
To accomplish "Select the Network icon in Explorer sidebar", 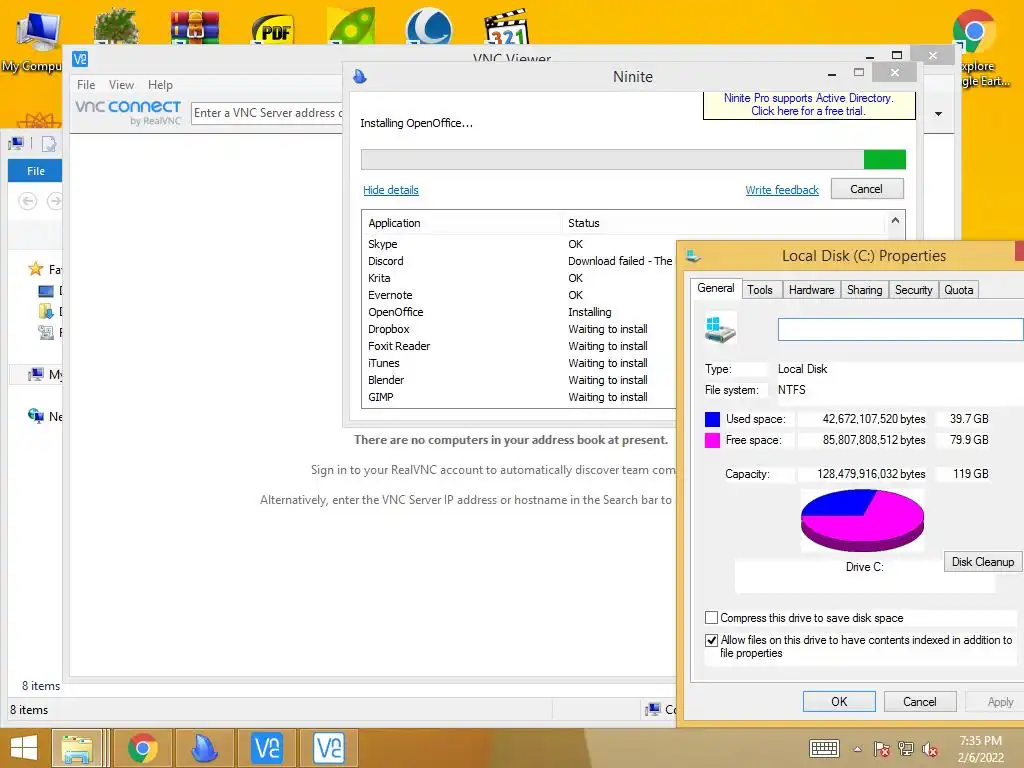I will [x=35, y=415].
